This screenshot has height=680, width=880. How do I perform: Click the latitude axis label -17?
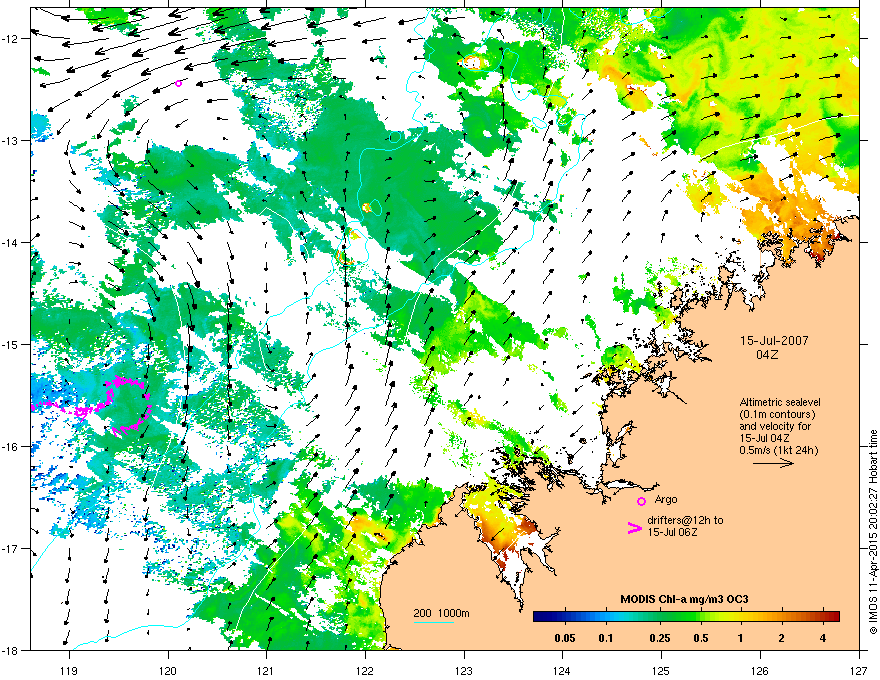[x=10, y=548]
